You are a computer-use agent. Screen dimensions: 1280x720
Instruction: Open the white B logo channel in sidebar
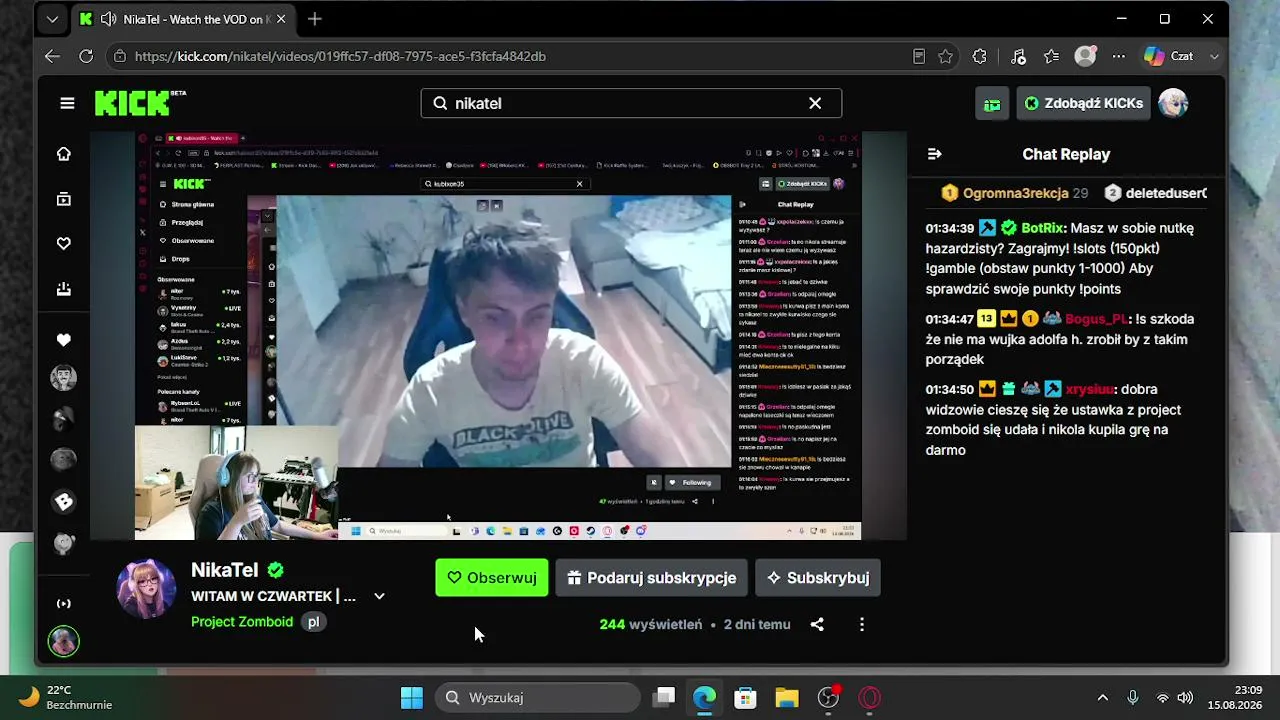(x=64, y=502)
